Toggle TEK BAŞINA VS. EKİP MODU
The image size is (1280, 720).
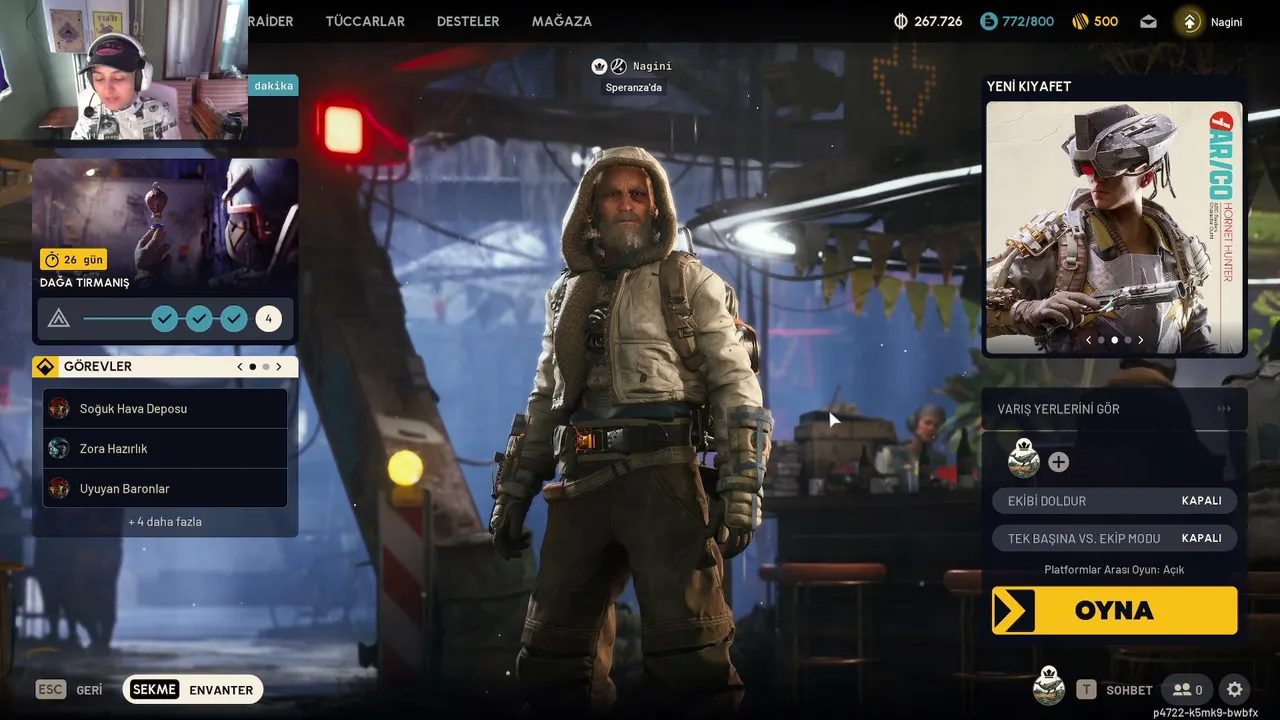coord(1115,538)
